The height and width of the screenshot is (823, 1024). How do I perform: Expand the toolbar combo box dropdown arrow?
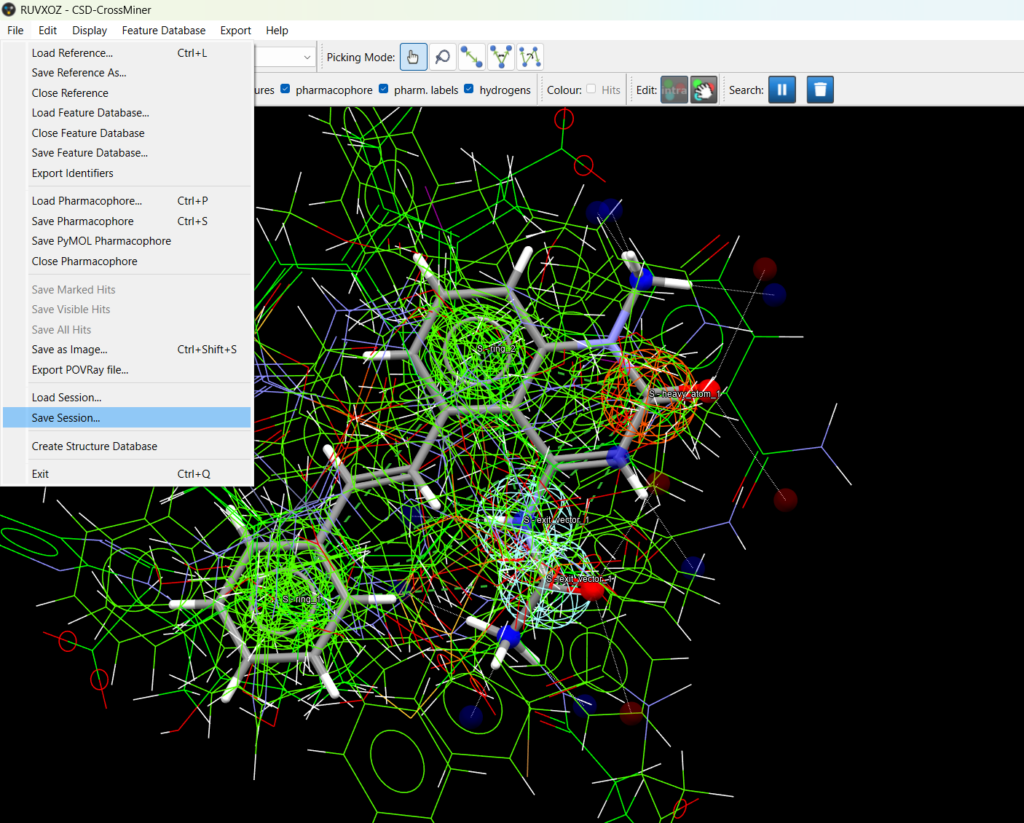point(307,58)
